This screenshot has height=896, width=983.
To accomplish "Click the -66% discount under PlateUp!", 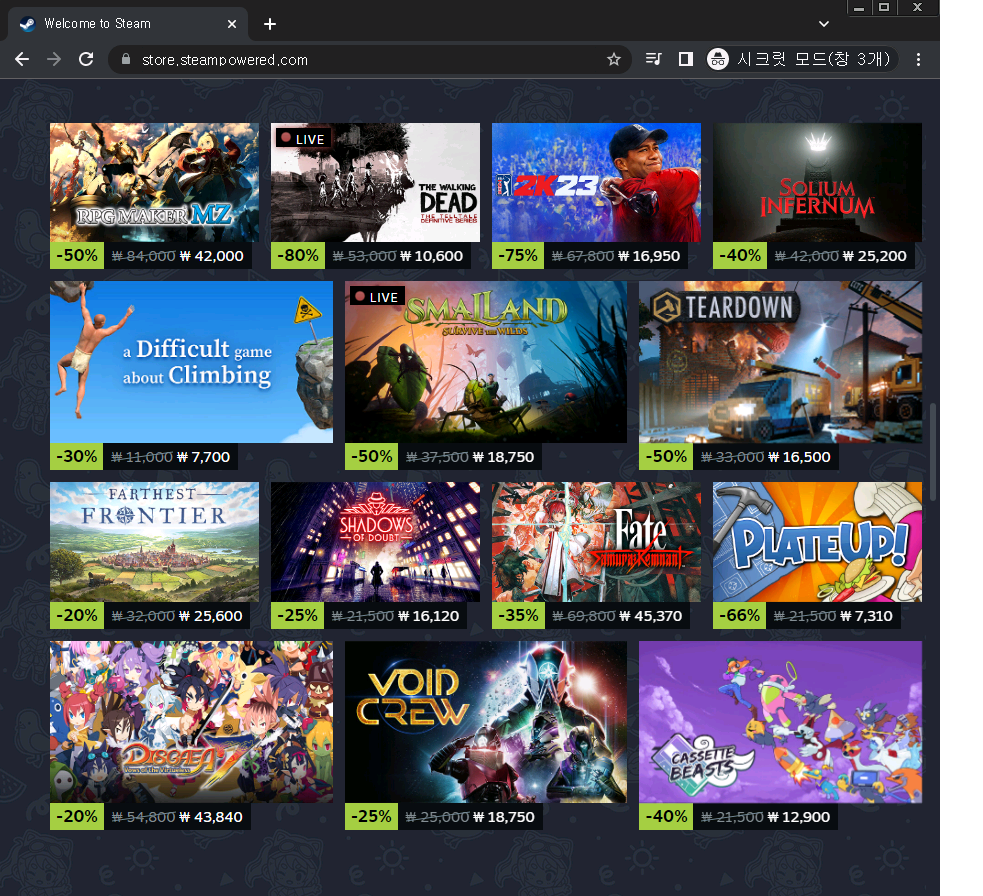I will [740, 615].
